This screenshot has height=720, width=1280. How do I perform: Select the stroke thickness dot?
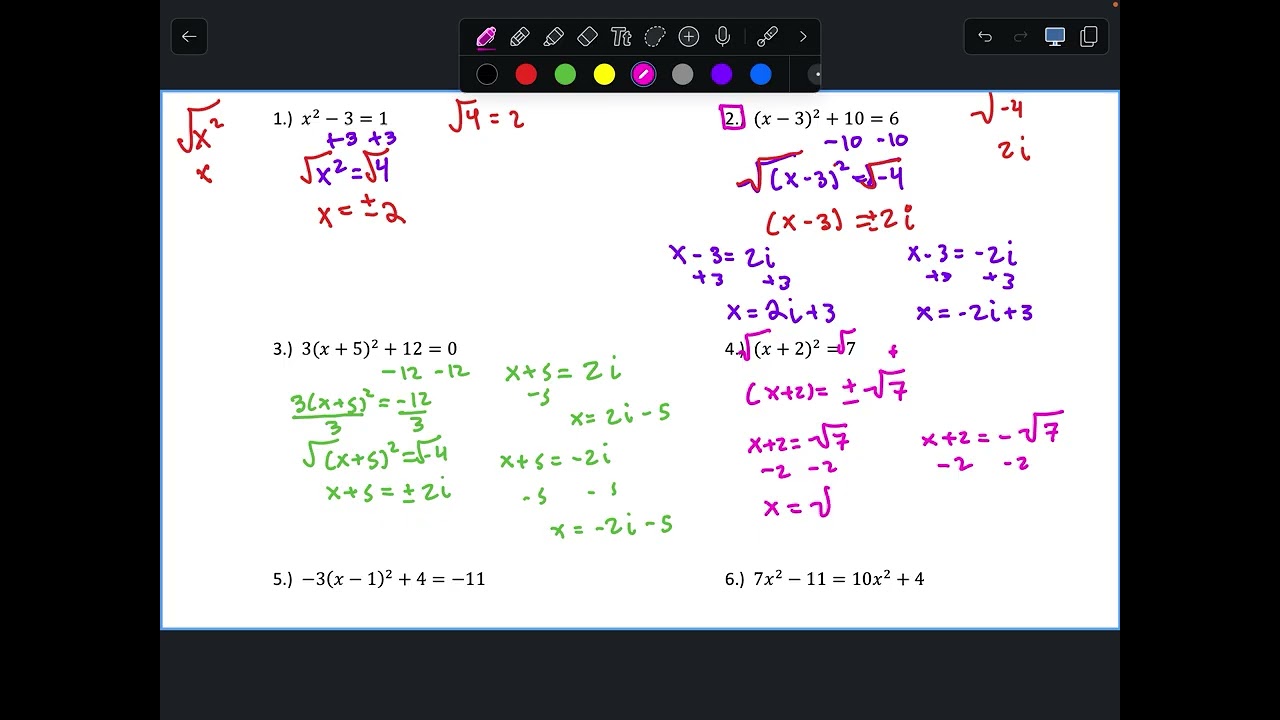[814, 75]
